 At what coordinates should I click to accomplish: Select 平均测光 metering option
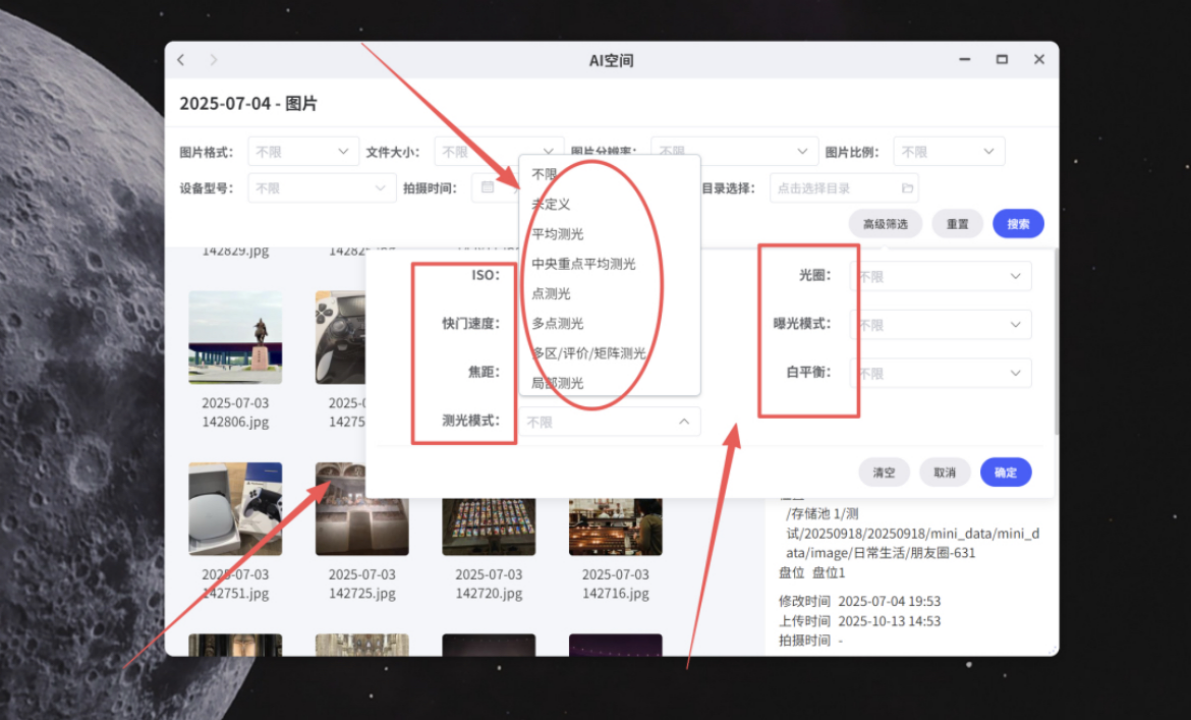(x=557, y=233)
